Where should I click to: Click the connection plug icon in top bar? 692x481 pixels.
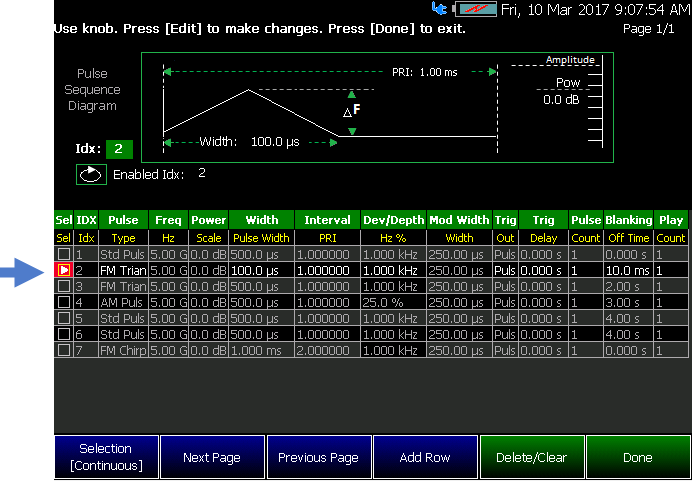[x=440, y=8]
